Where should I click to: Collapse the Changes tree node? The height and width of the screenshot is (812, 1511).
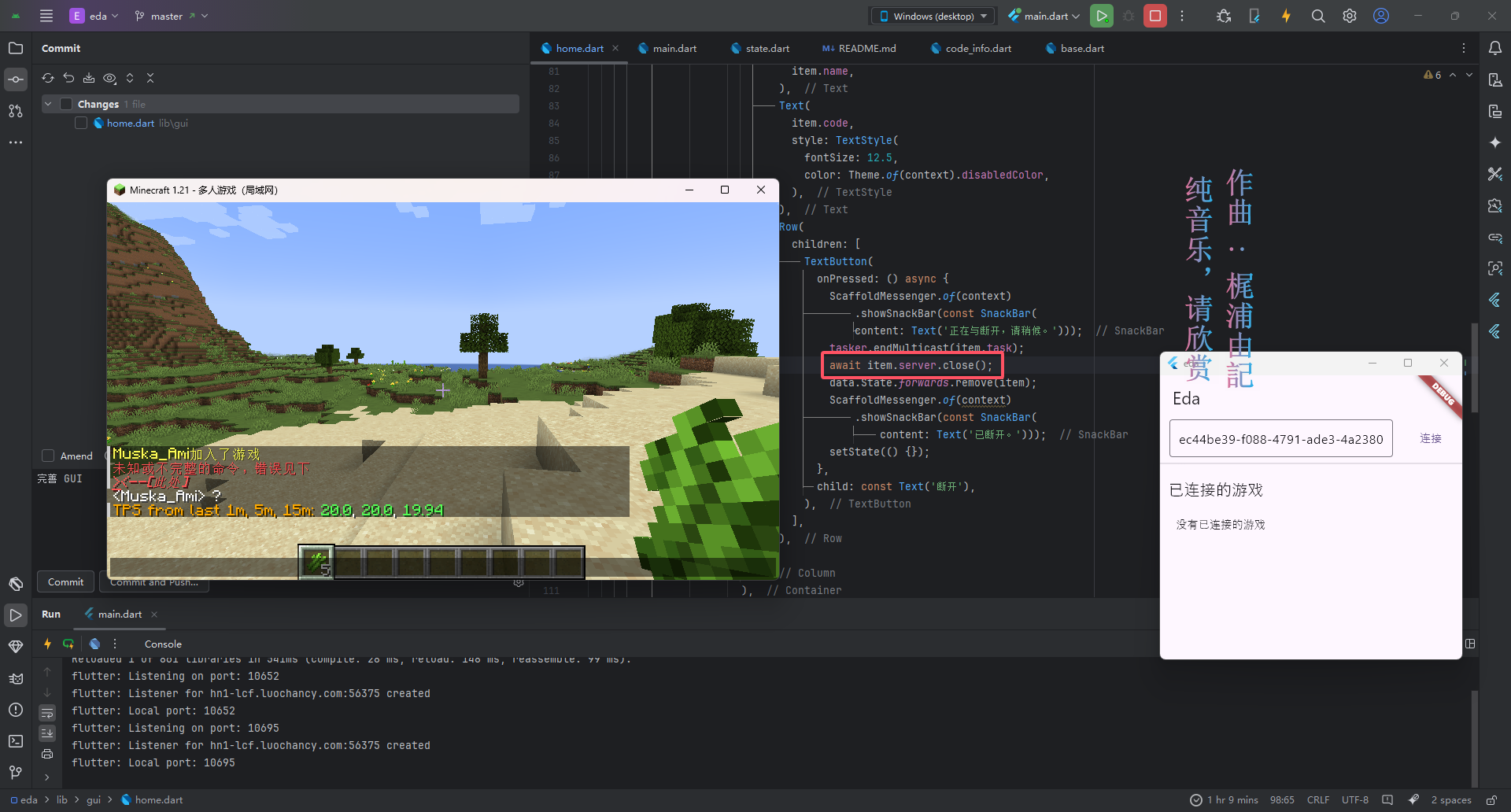[x=49, y=104]
